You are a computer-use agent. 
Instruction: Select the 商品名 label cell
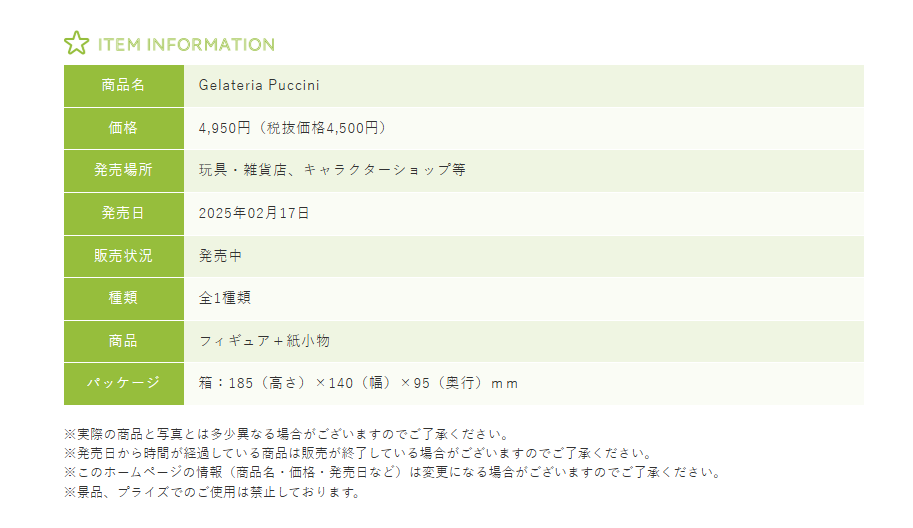[124, 85]
